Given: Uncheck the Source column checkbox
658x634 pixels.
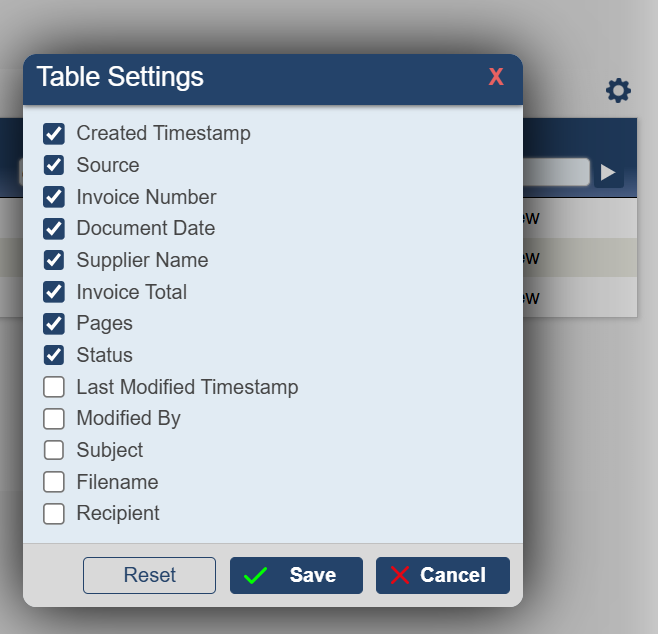Looking at the screenshot, I should (x=54, y=165).
